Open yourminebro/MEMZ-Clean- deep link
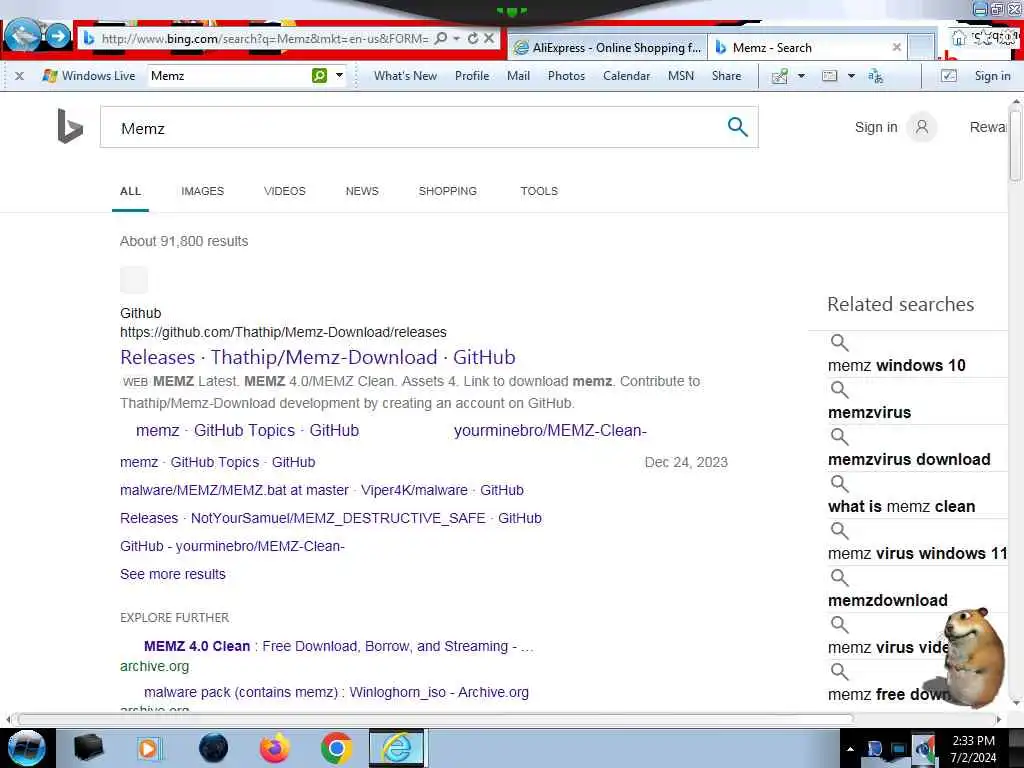This screenshot has width=1024, height=768. 550,431
